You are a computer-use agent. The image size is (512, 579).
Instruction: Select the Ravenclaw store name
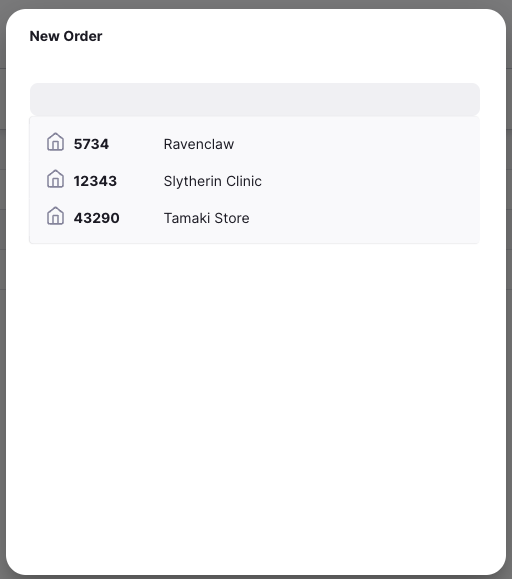(199, 144)
